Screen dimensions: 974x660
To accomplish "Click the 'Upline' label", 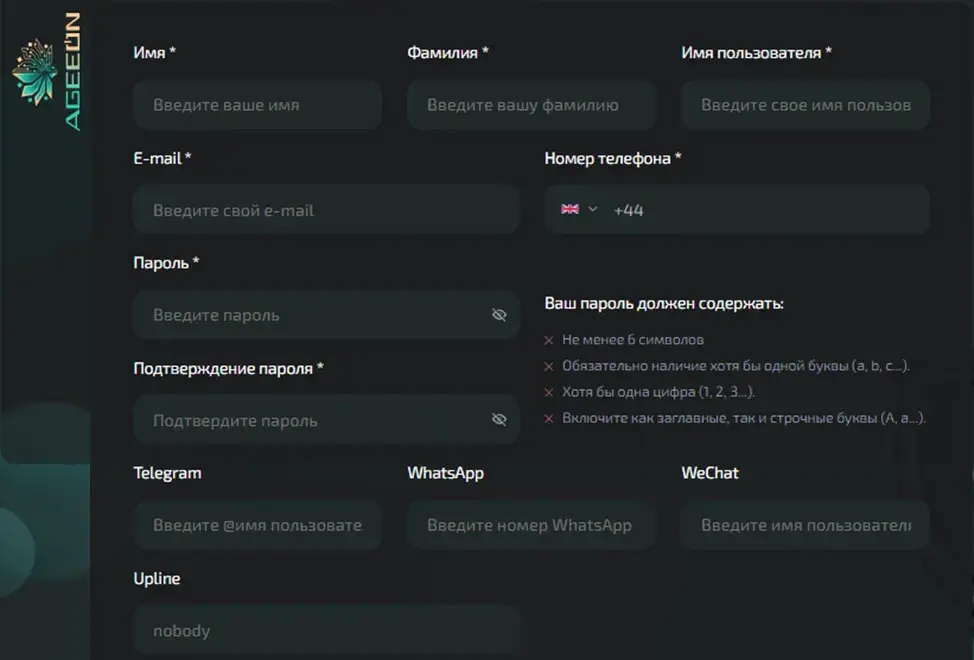I will coord(157,579).
